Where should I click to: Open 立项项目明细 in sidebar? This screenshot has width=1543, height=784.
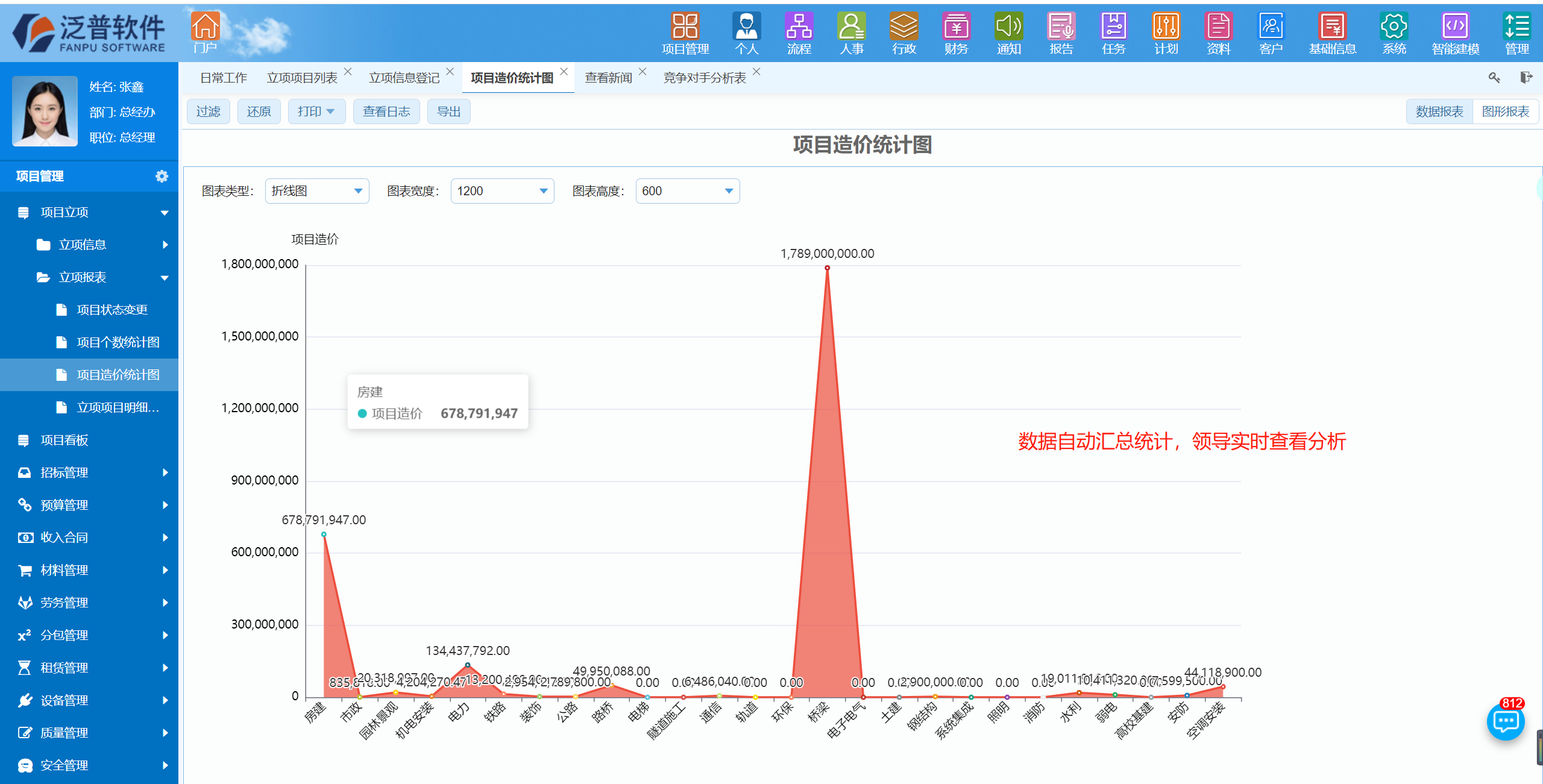pos(89,407)
